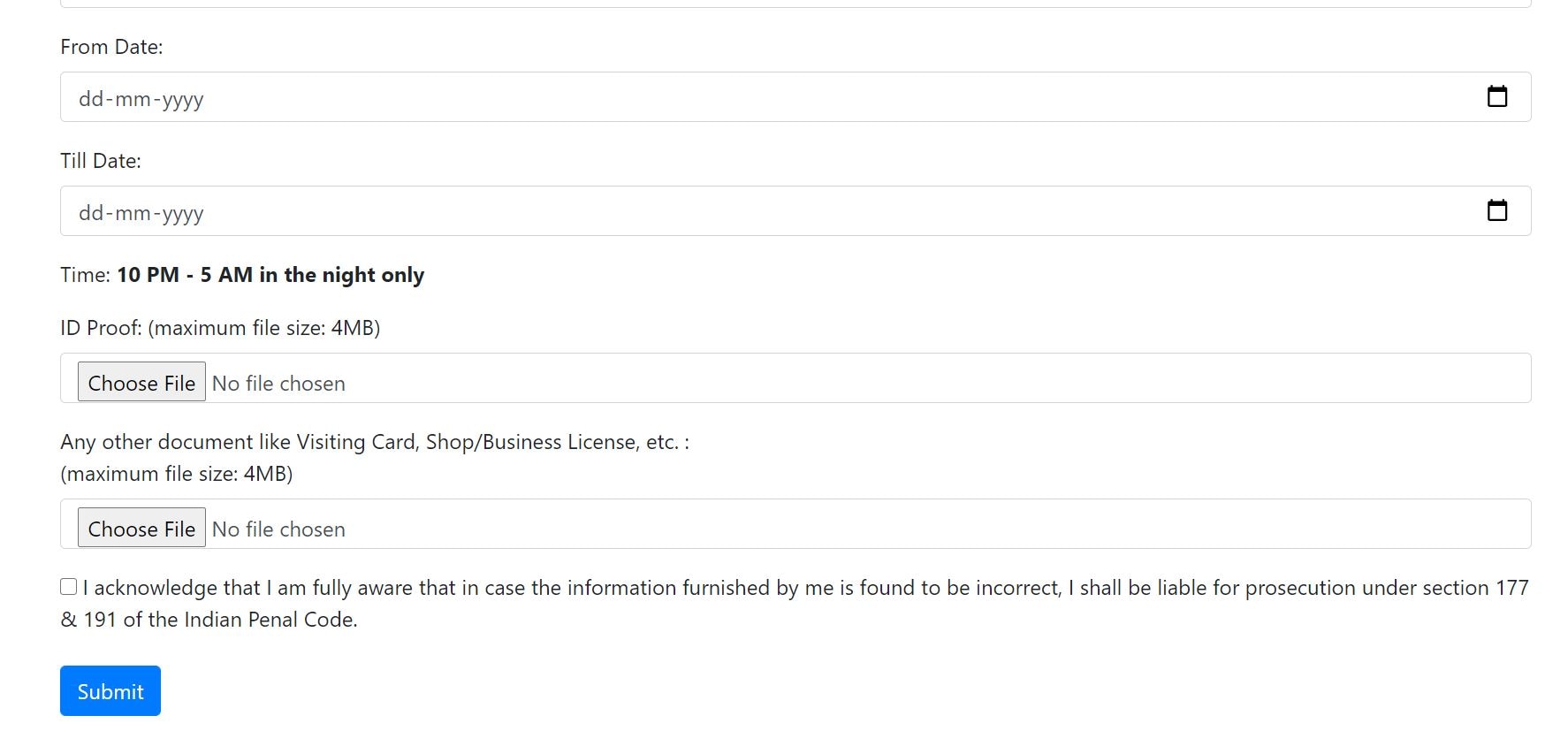Click the 'From Date:' label
1568x731 pixels.
[x=111, y=47]
